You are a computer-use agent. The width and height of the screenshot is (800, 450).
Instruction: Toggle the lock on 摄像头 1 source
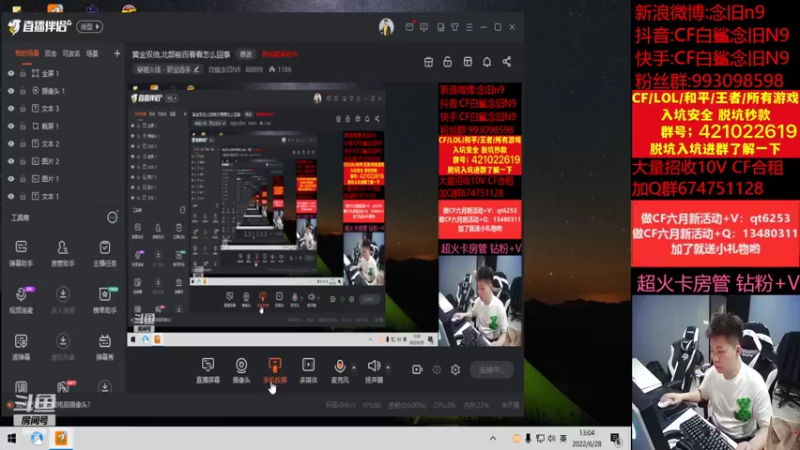click(x=22, y=91)
